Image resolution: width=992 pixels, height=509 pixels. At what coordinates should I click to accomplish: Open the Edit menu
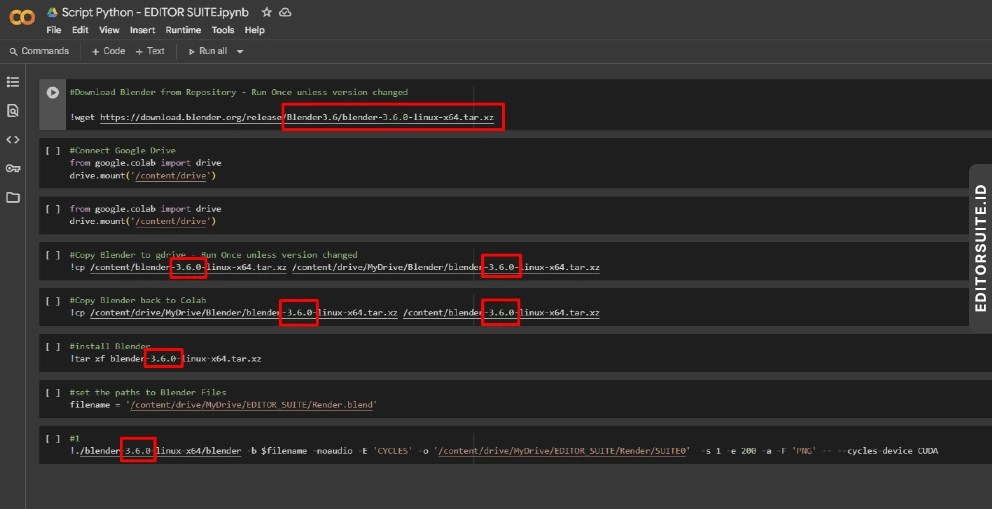pos(80,30)
